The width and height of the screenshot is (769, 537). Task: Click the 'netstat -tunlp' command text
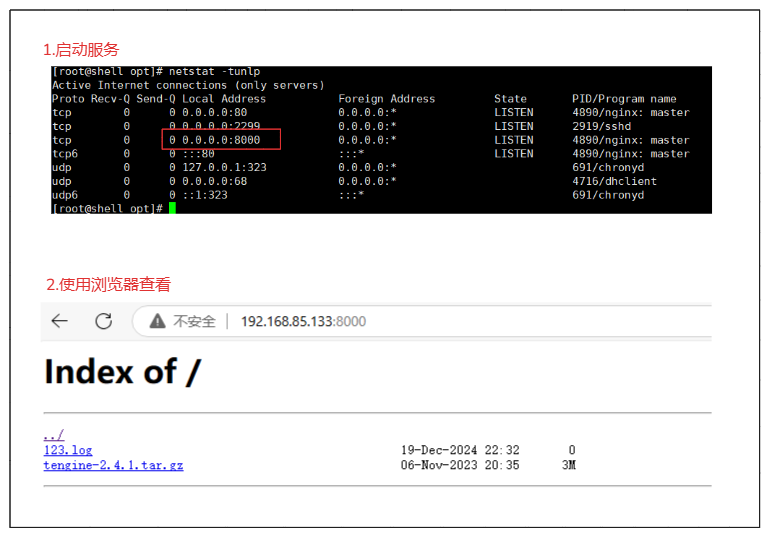[214, 72]
